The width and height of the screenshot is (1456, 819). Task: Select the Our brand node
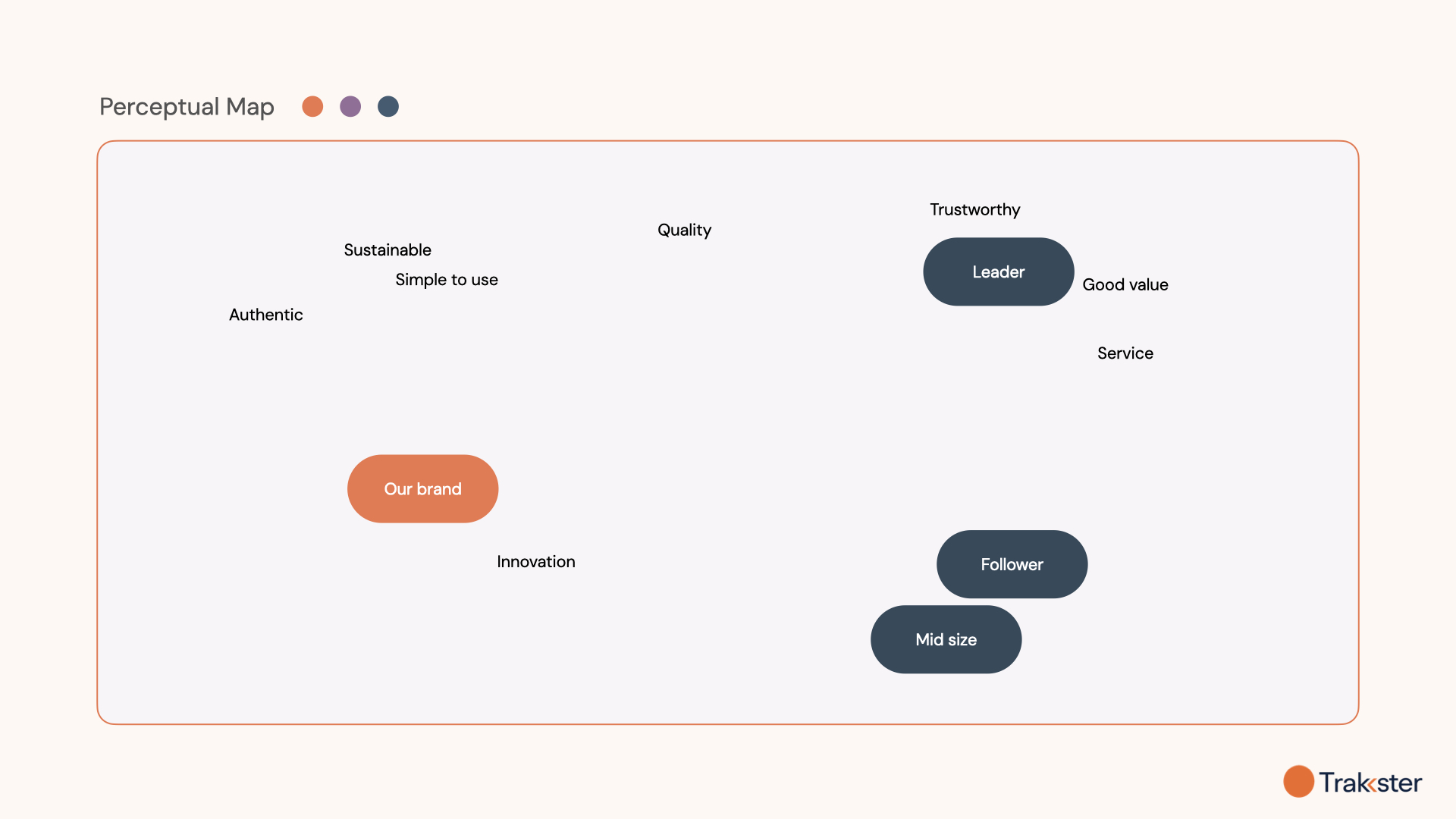coord(422,488)
